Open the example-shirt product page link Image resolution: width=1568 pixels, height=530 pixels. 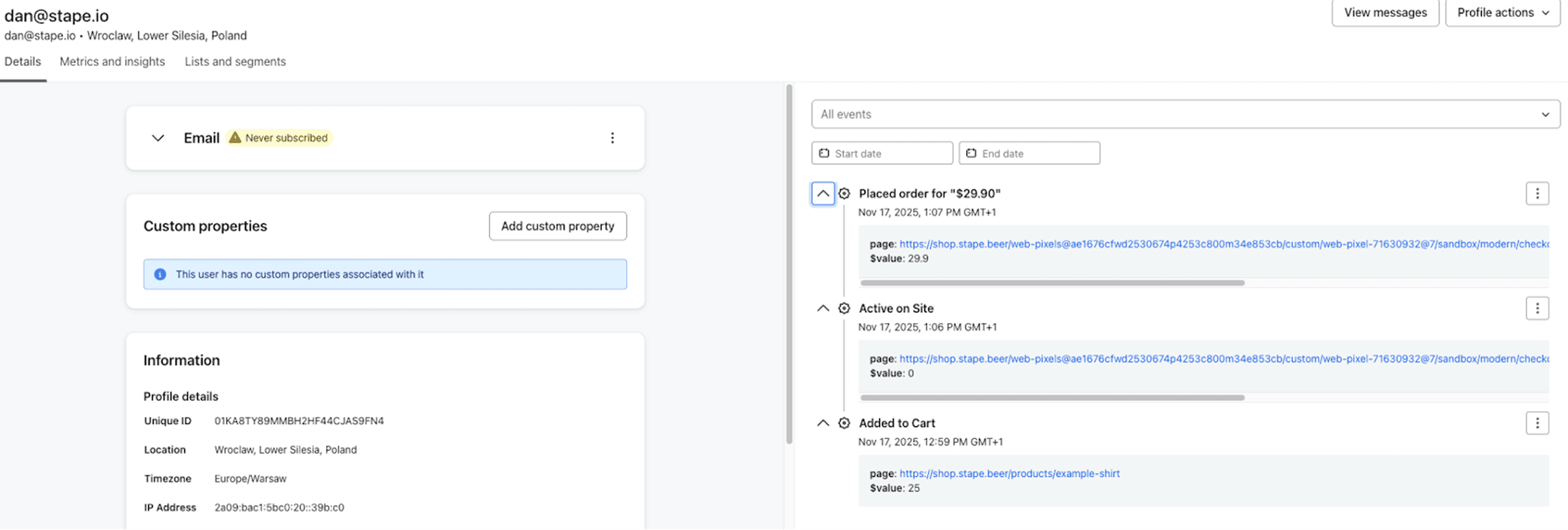pyautogui.click(x=1009, y=473)
